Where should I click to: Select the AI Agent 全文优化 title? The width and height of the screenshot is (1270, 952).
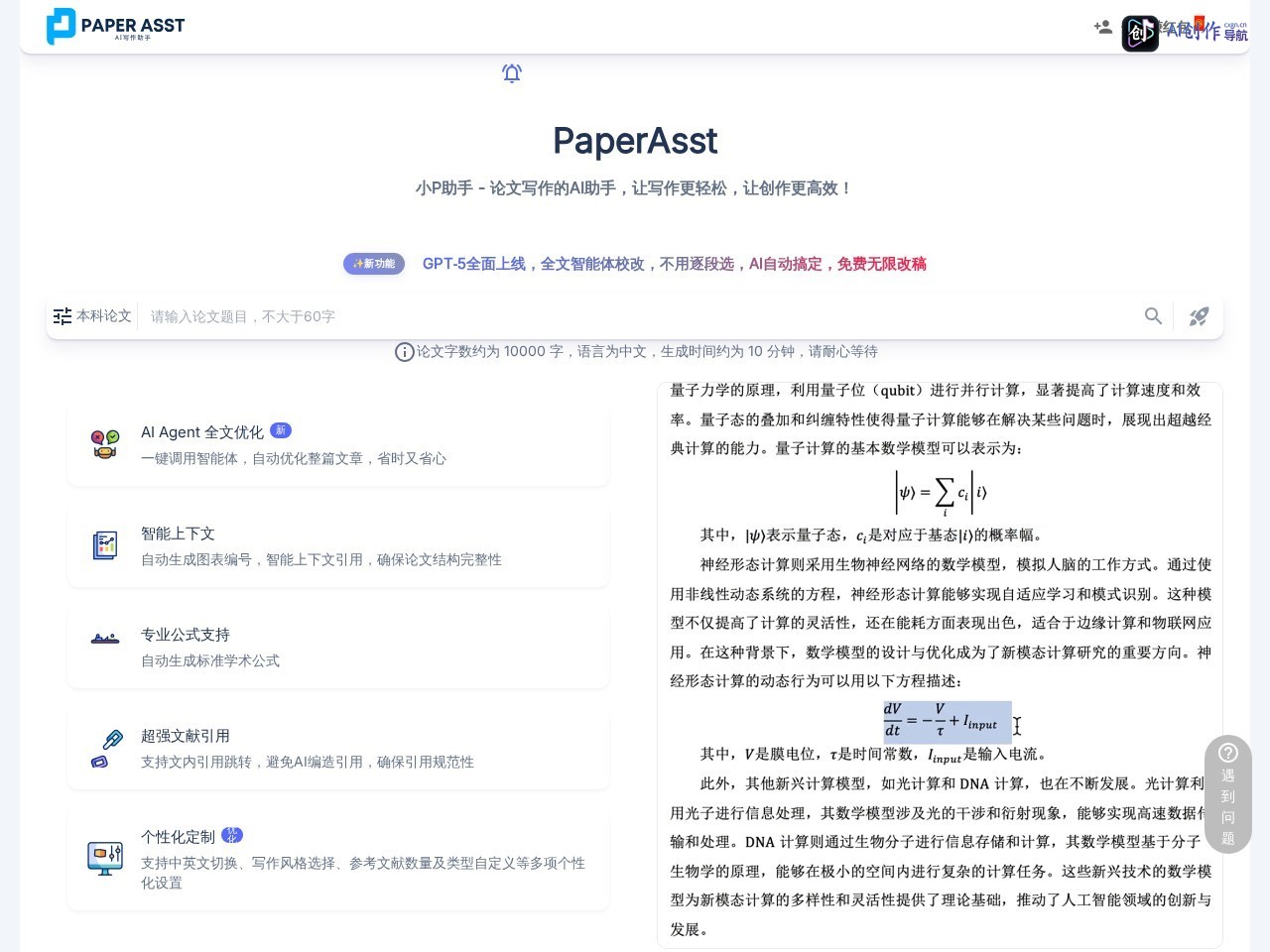[x=202, y=432]
